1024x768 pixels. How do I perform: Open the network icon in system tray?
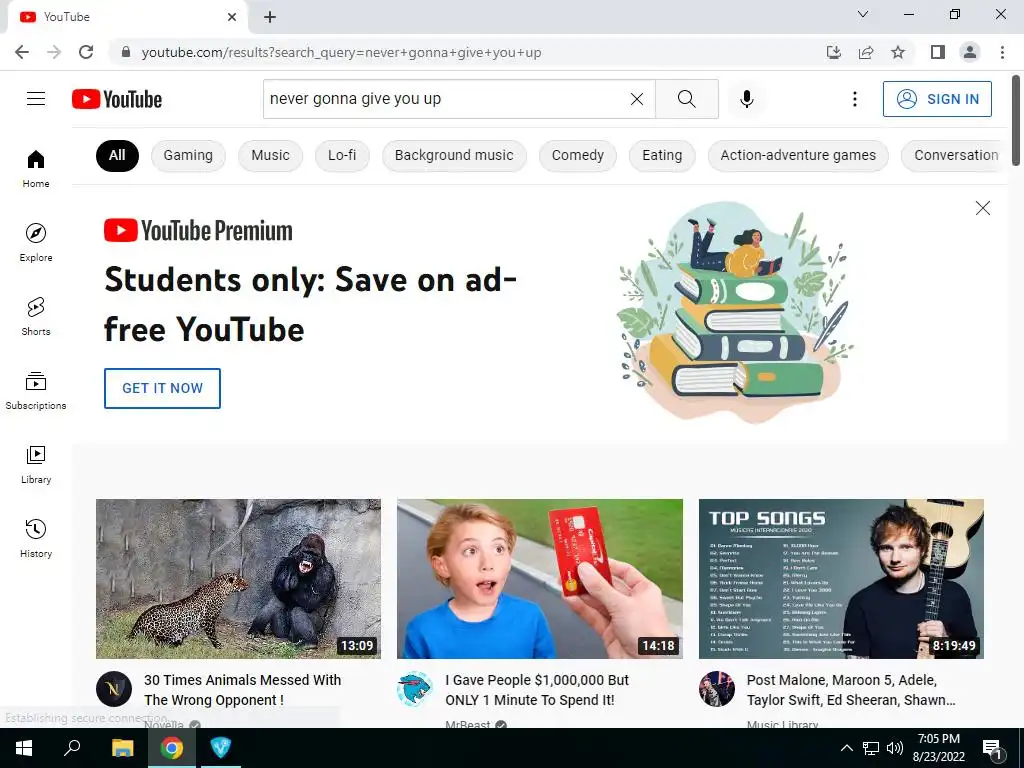click(871, 748)
